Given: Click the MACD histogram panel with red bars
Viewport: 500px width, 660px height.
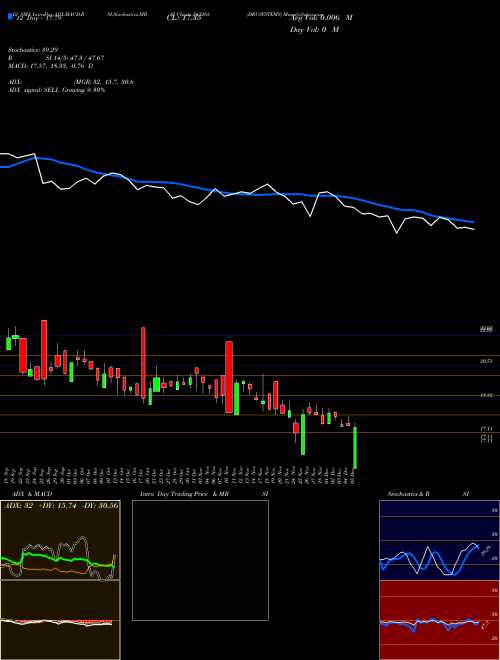Looking at the screenshot, I should tap(60, 620).
